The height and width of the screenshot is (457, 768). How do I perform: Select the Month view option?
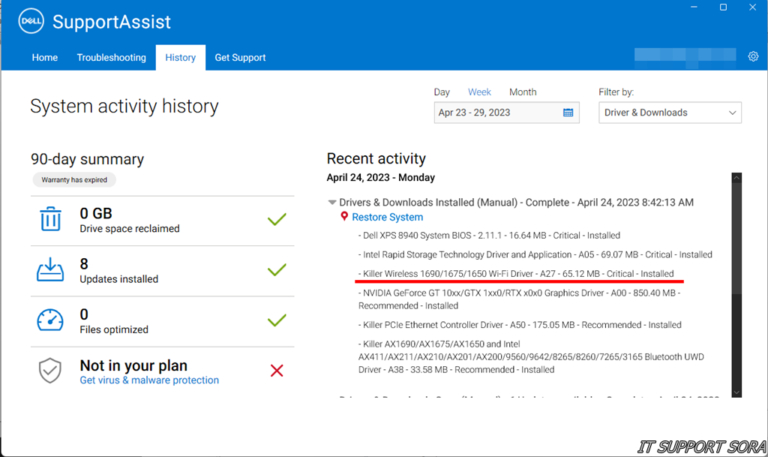[x=522, y=92]
